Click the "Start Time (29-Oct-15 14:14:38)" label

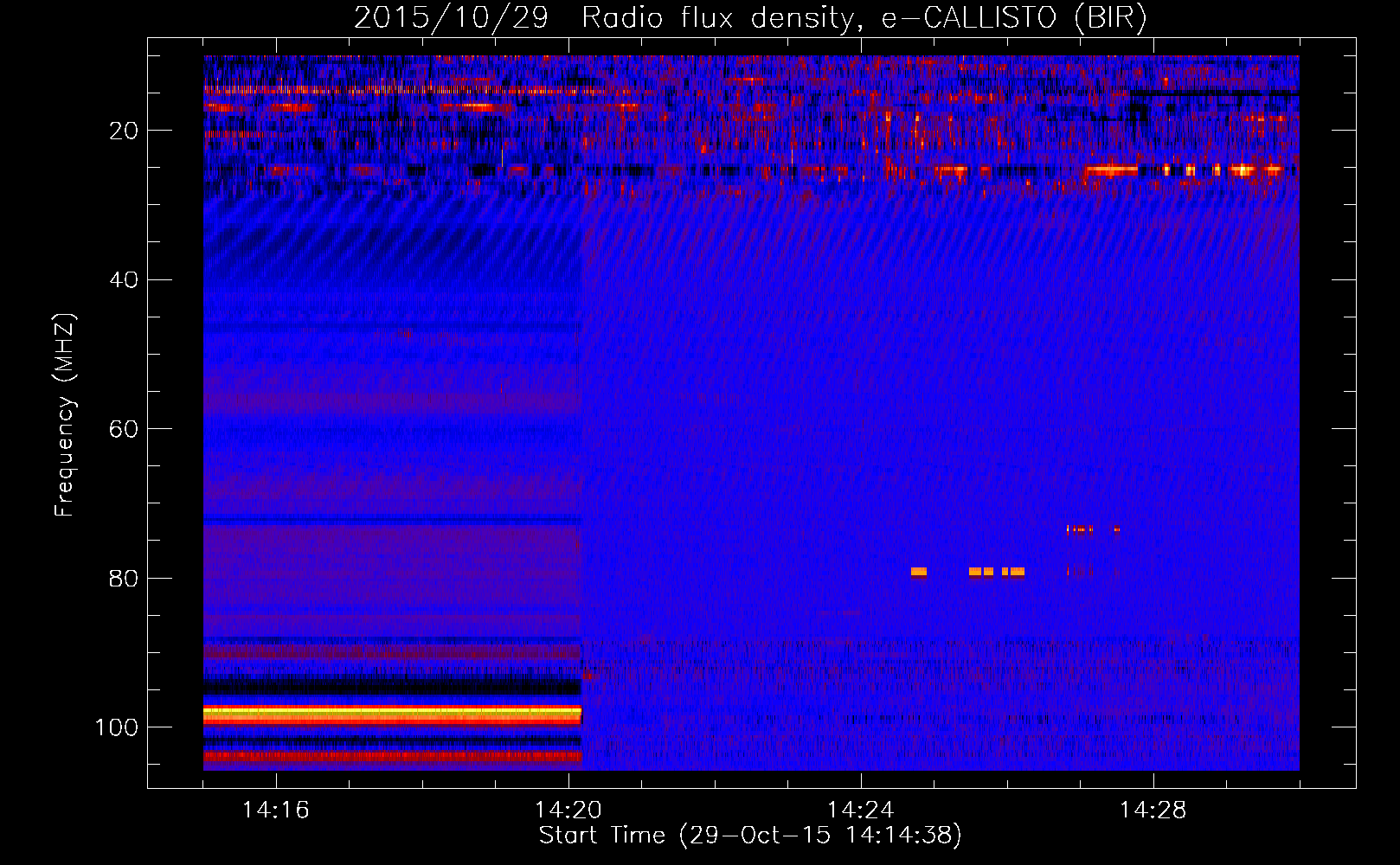(x=750, y=835)
